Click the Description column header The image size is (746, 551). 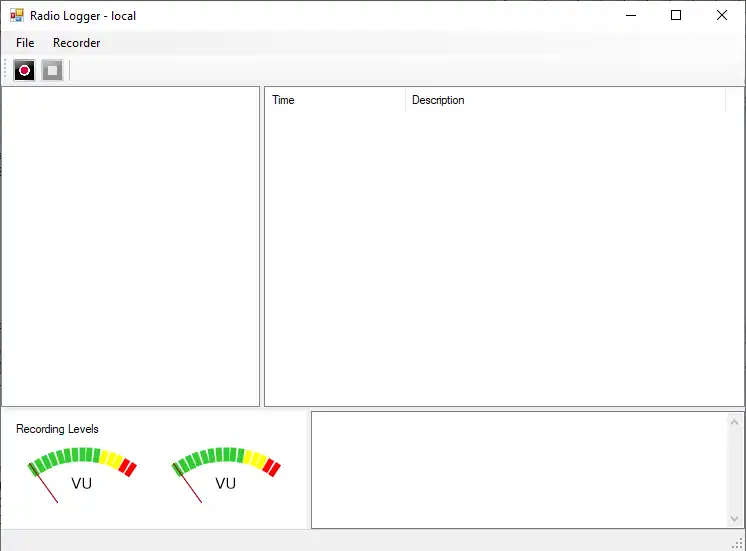(x=565, y=100)
